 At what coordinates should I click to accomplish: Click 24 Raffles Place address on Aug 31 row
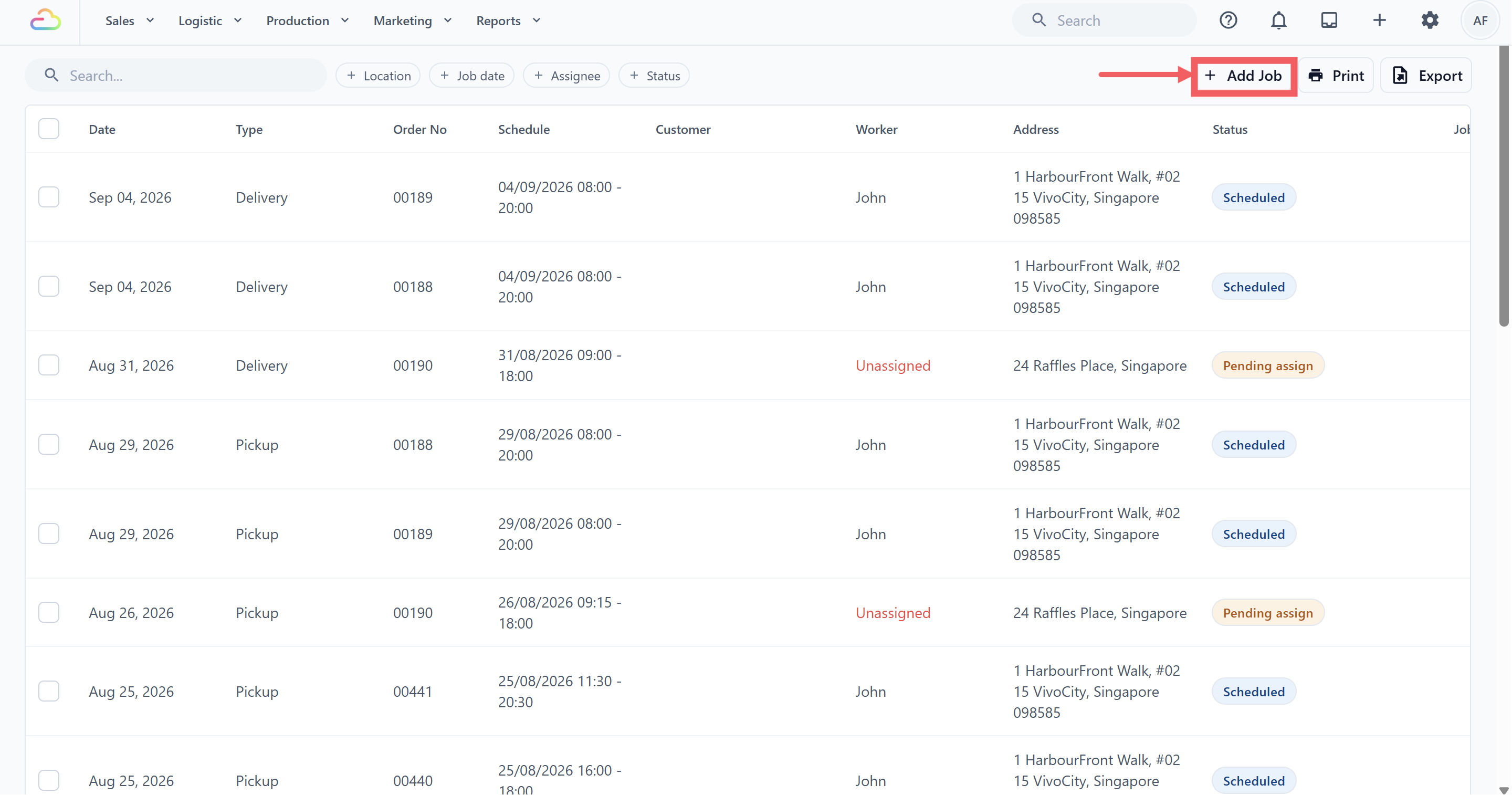(1099, 365)
